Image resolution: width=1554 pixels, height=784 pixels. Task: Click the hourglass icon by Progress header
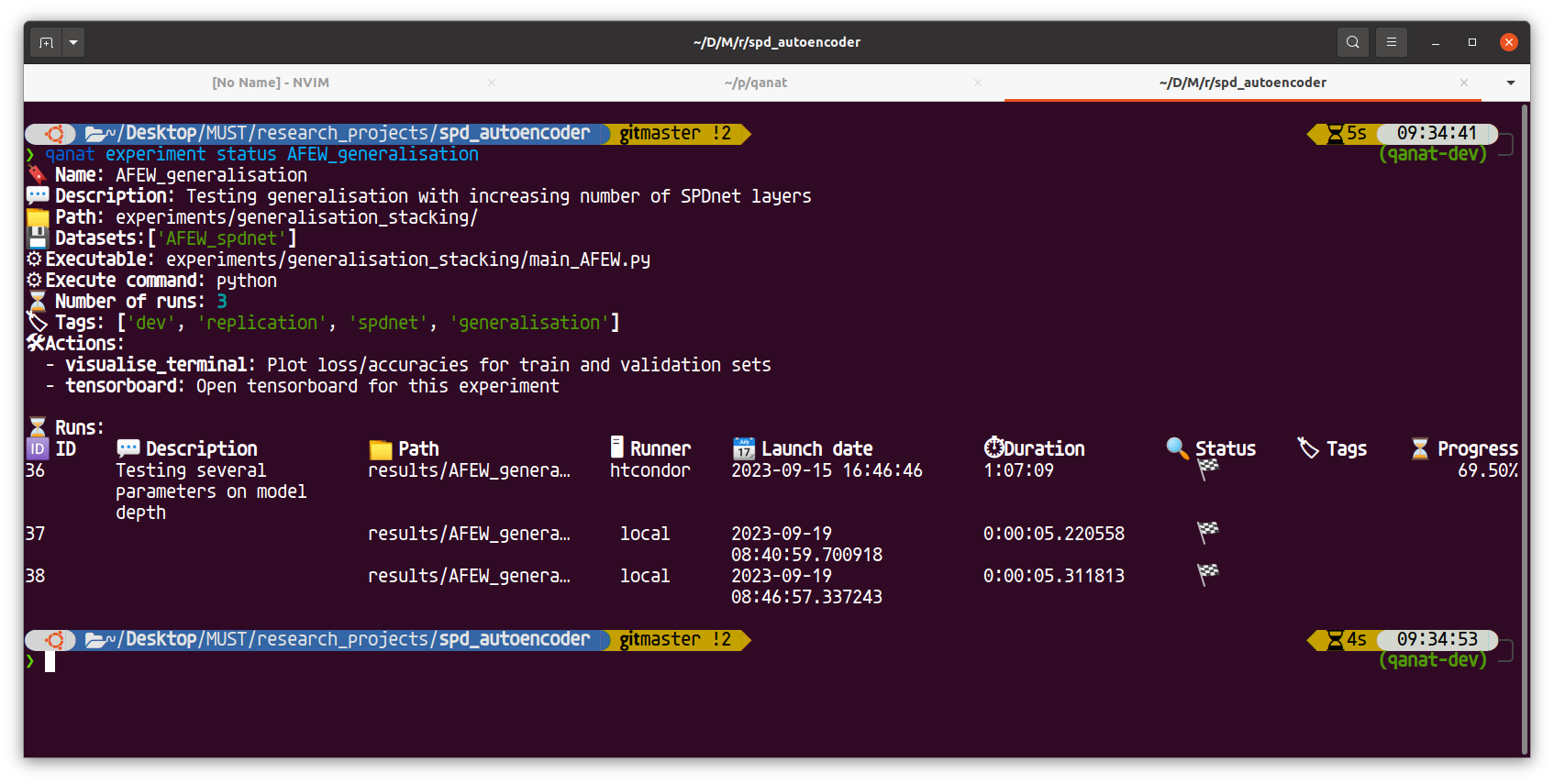[x=1420, y=448]
